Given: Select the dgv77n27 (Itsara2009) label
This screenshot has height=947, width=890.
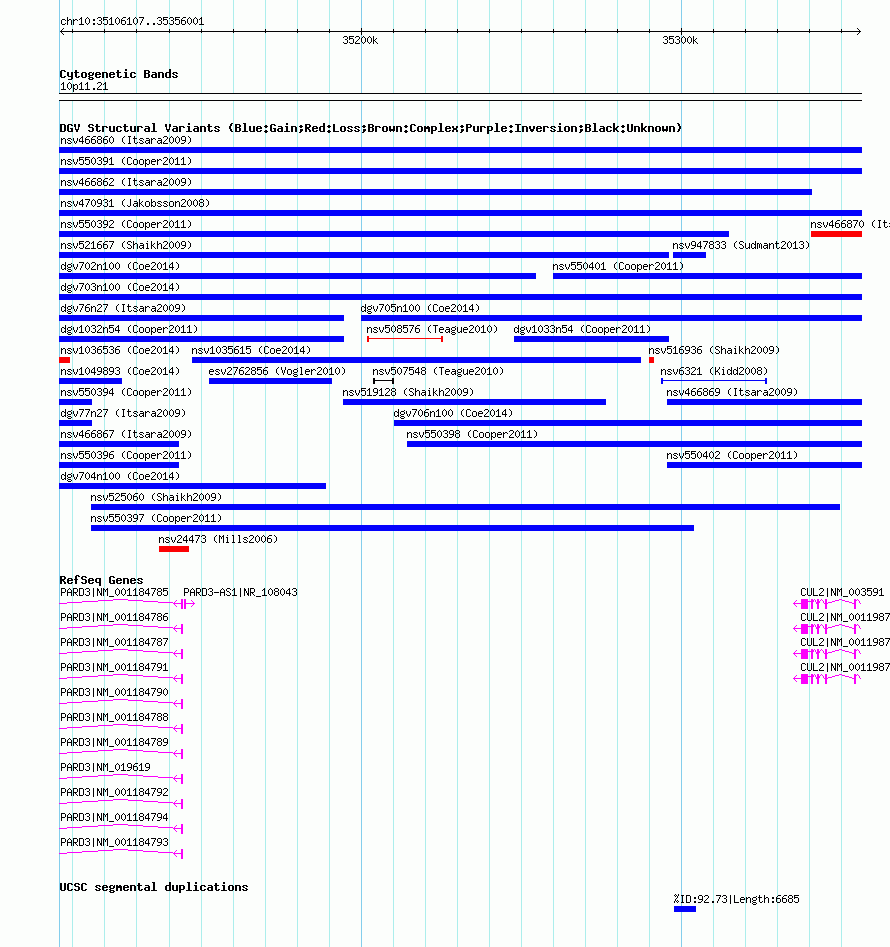Looking at the screenshot, I should (x=123, y=413).
